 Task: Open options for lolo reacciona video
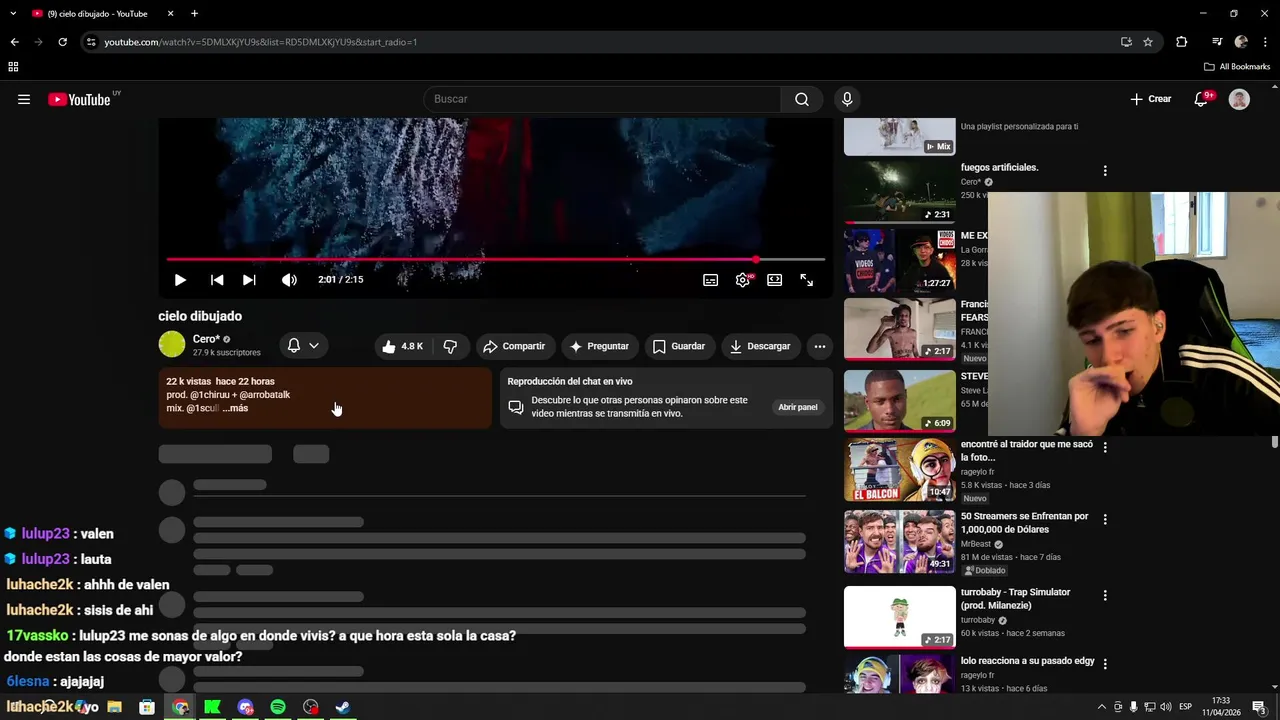1105,664
